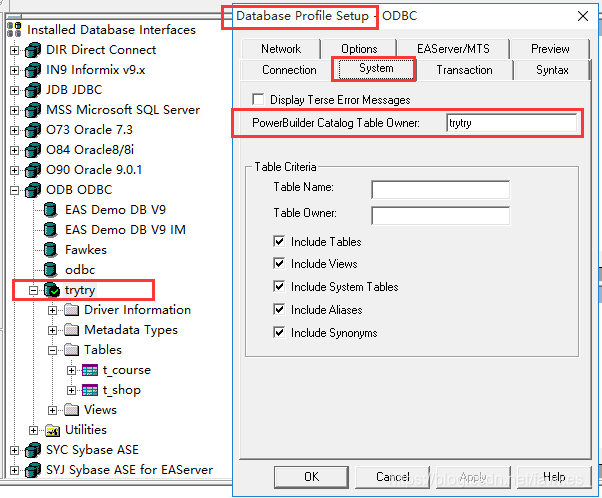Expand the DIR Direct Connect node
Viewport: 602px width, 498px height.
[x=14, y=50]
